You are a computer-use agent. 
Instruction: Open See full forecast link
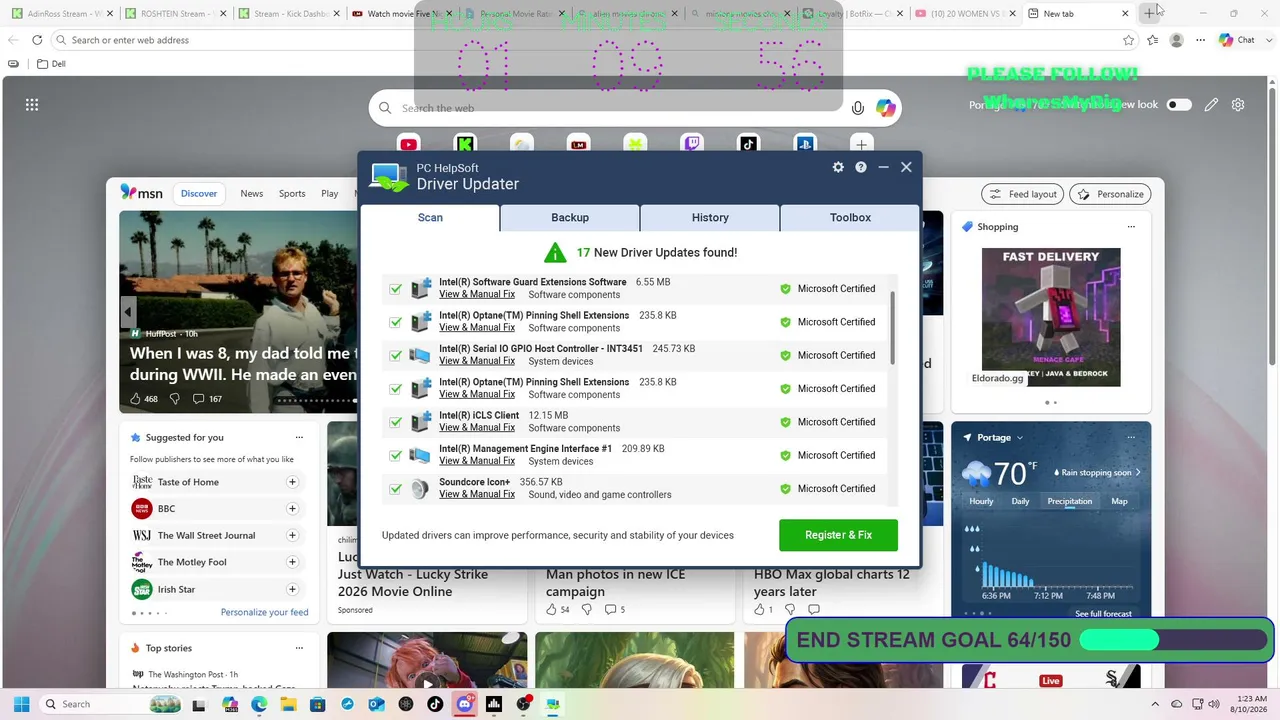[1103, 613]
